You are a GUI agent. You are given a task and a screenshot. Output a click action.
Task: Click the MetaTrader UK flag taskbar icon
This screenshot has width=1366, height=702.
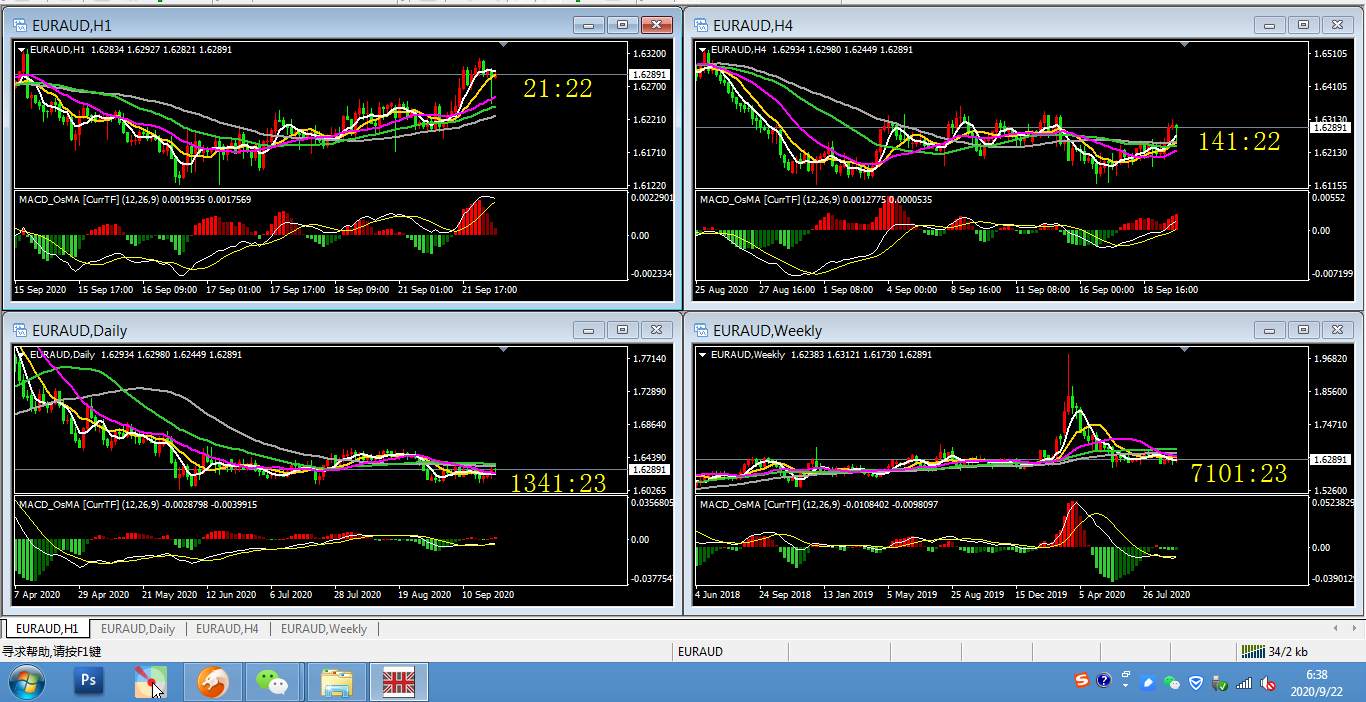click(x=399, y=682)
